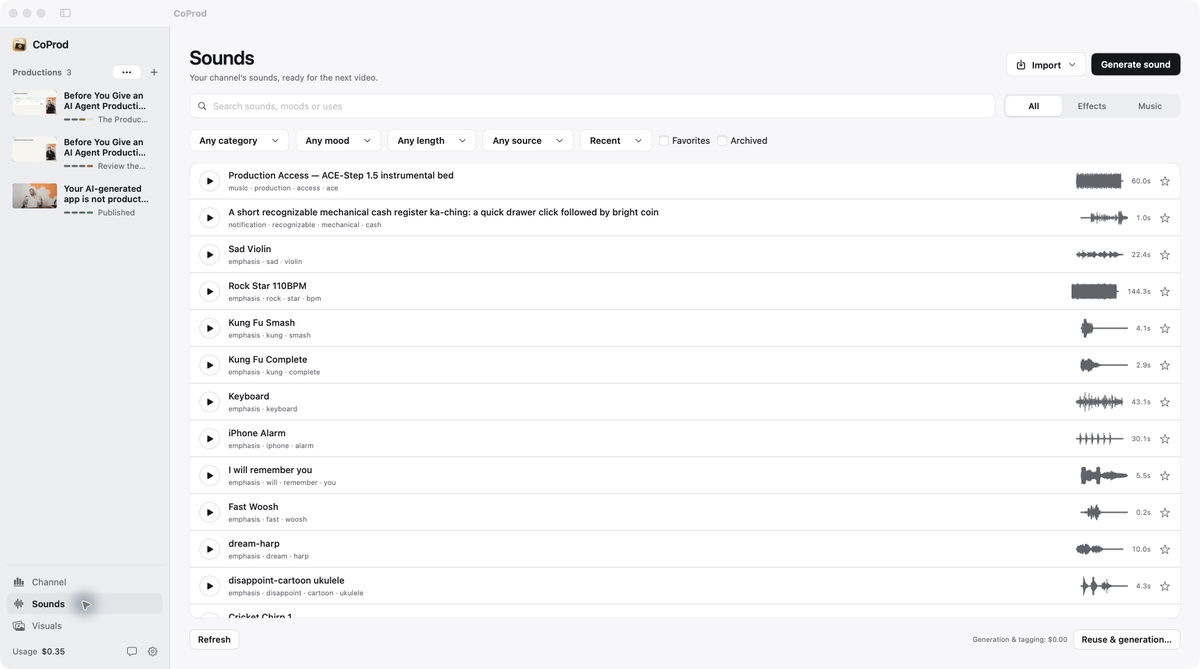
Task: Star the Keyboard sound
Action: coord(1164,402)
